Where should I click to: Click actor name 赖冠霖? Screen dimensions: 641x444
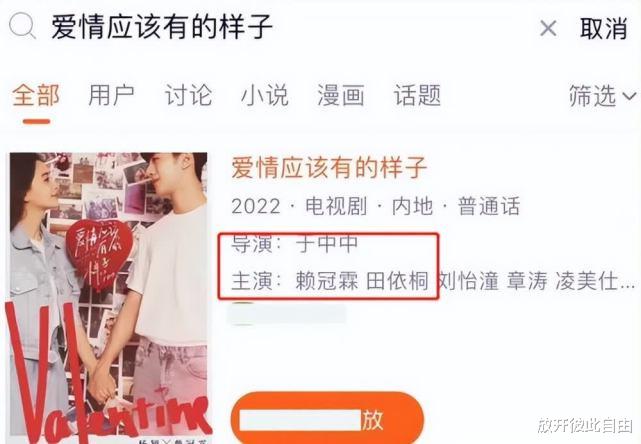pyautogui.click(x=327, y=281)
